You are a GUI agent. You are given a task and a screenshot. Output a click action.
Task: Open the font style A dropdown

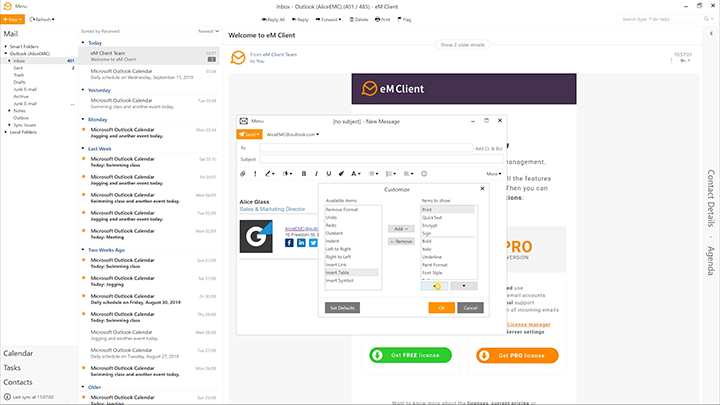356,174
